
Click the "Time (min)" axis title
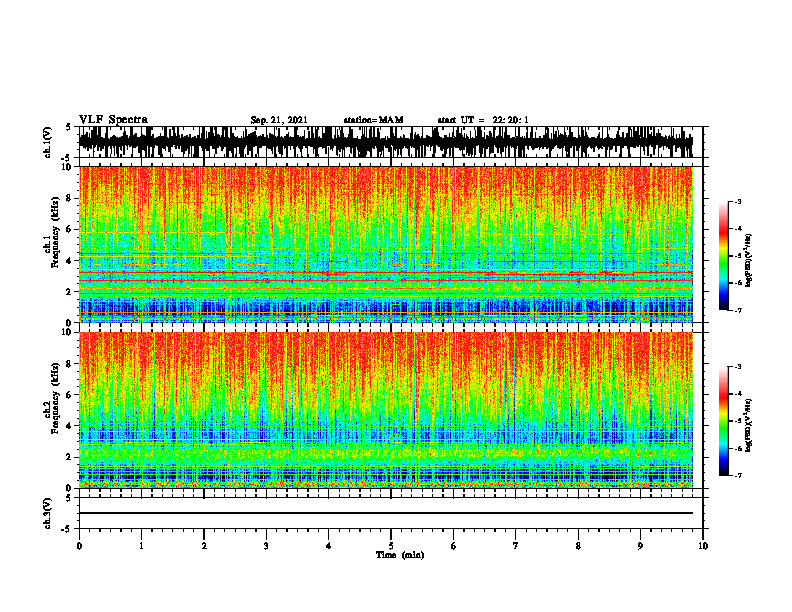tap(400, 555)
